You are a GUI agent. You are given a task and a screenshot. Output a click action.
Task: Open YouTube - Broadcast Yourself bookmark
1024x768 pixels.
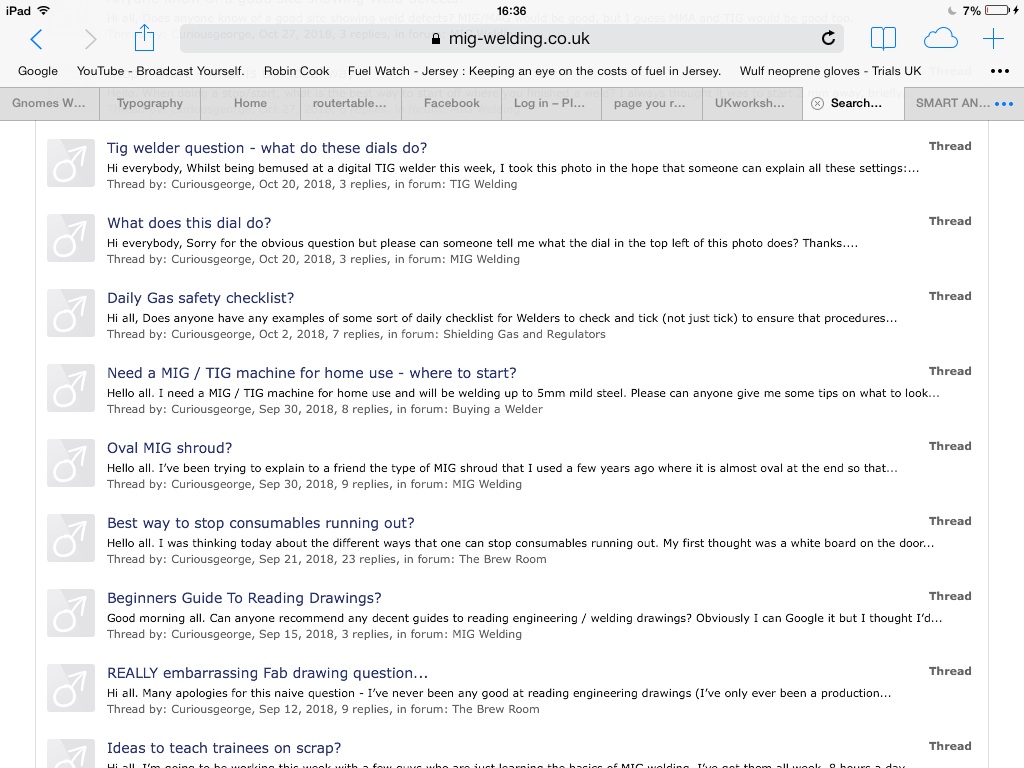click(161, 71)
